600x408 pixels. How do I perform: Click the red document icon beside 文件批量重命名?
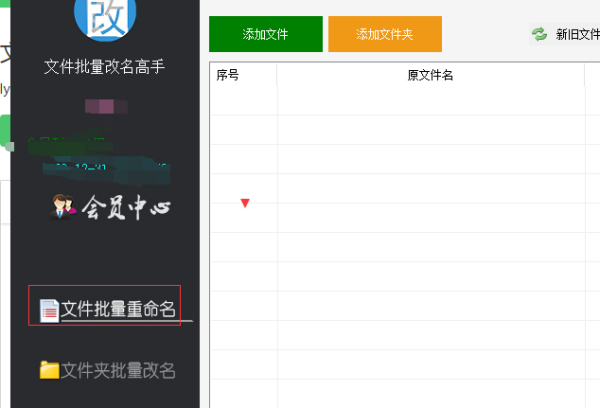49,310
